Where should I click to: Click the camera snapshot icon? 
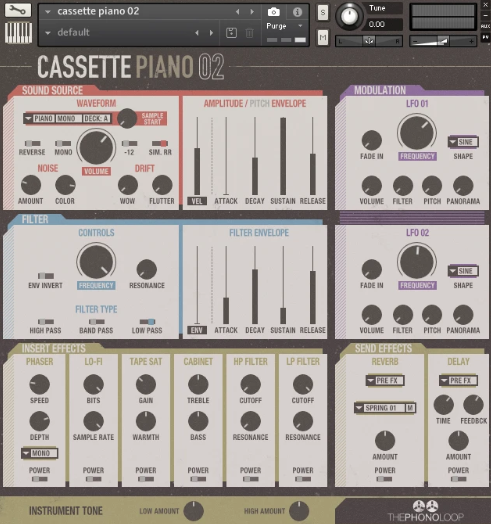(274, 12)
